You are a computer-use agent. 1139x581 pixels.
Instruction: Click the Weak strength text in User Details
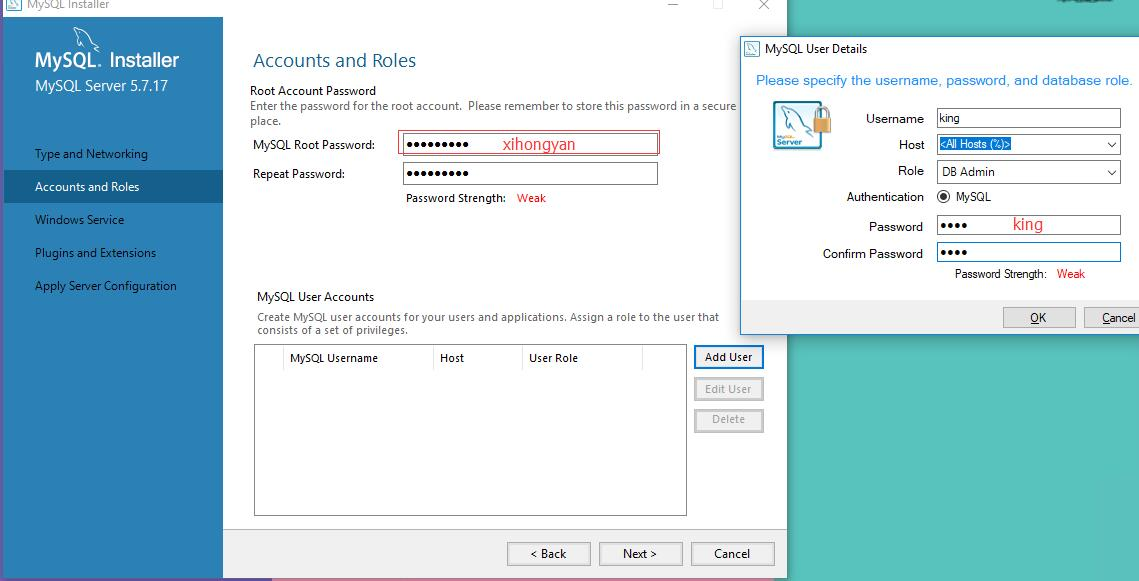(1071, 274)
